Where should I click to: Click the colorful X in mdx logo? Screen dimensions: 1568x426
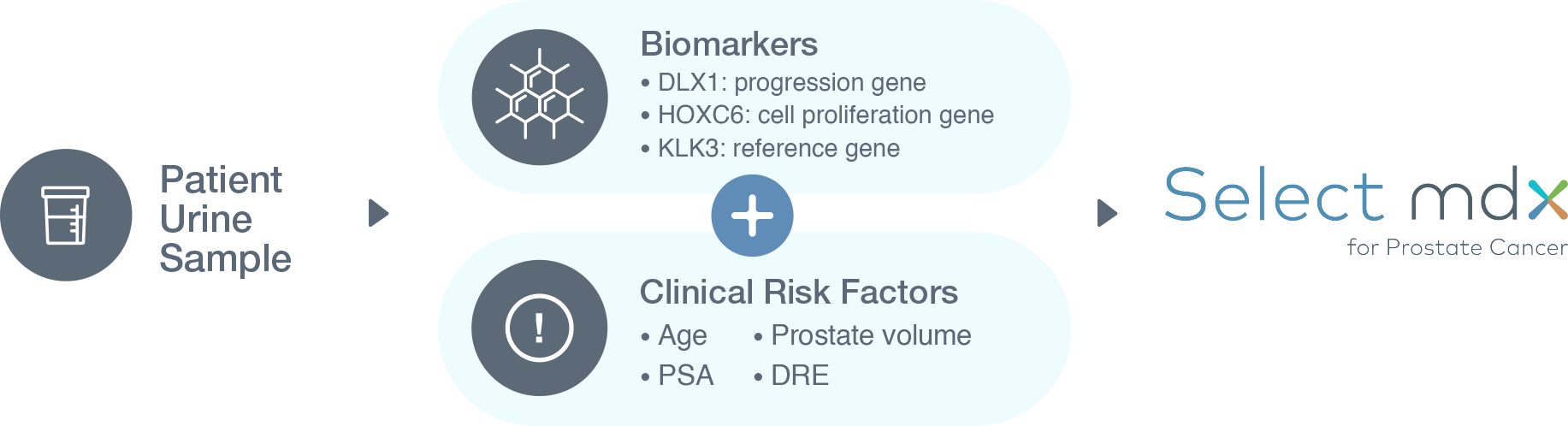coord(1547,199)
